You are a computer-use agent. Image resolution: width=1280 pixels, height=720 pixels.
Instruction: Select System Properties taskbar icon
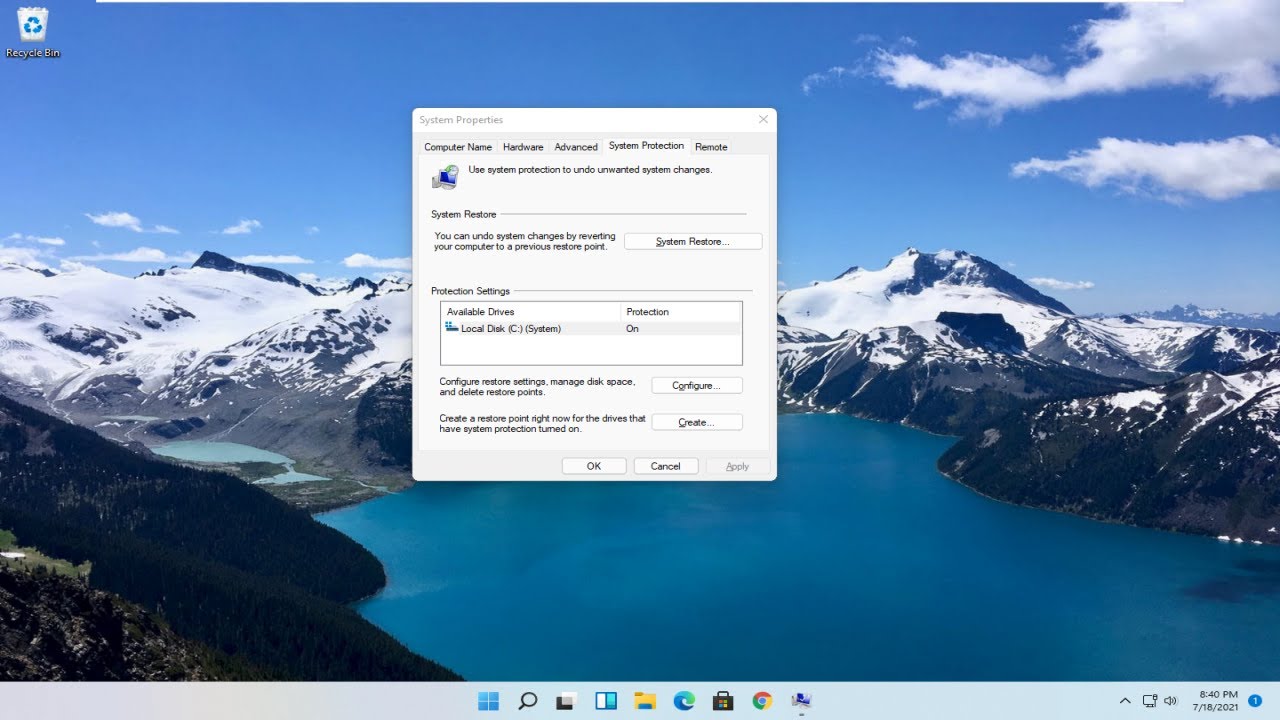[x=801, y=701]
